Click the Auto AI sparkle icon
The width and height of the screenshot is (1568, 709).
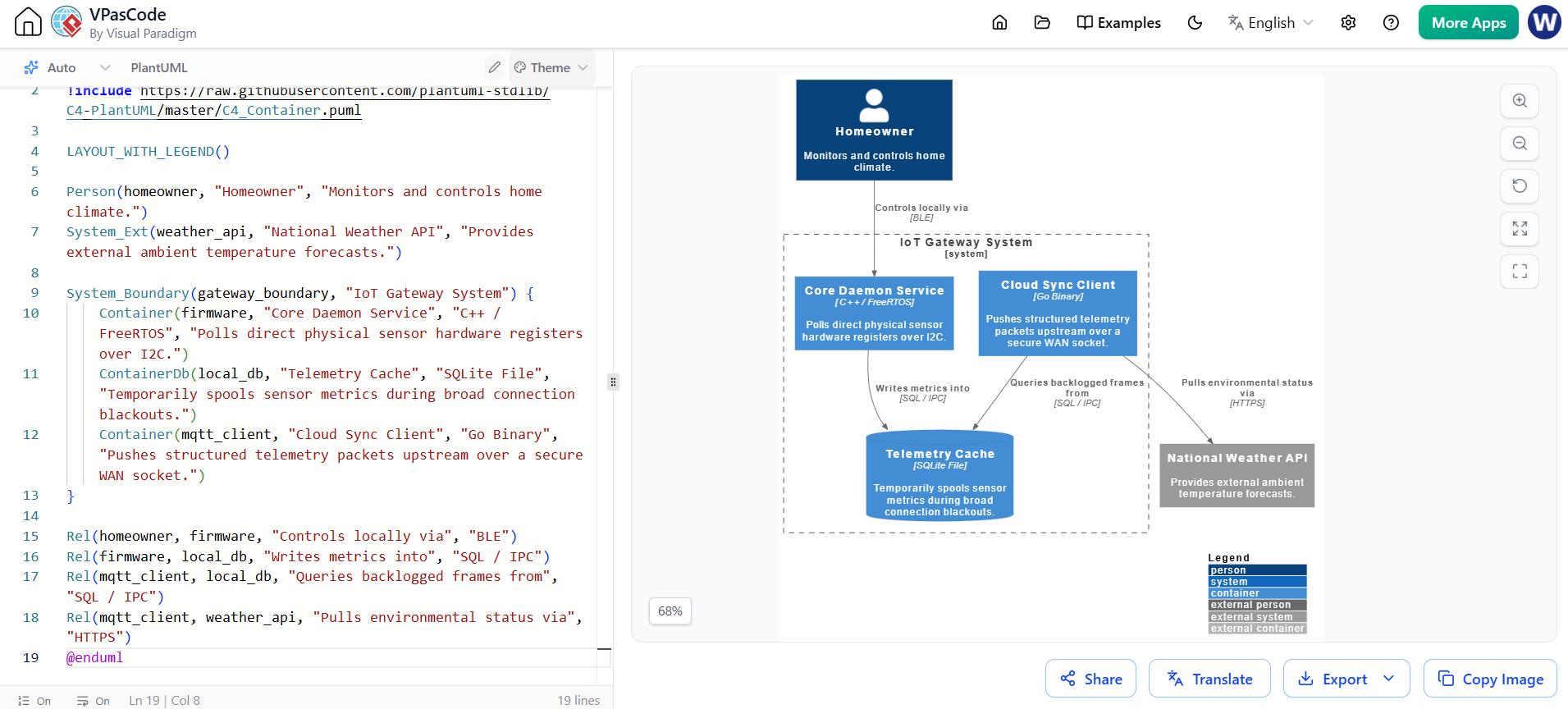coord(31,67)
